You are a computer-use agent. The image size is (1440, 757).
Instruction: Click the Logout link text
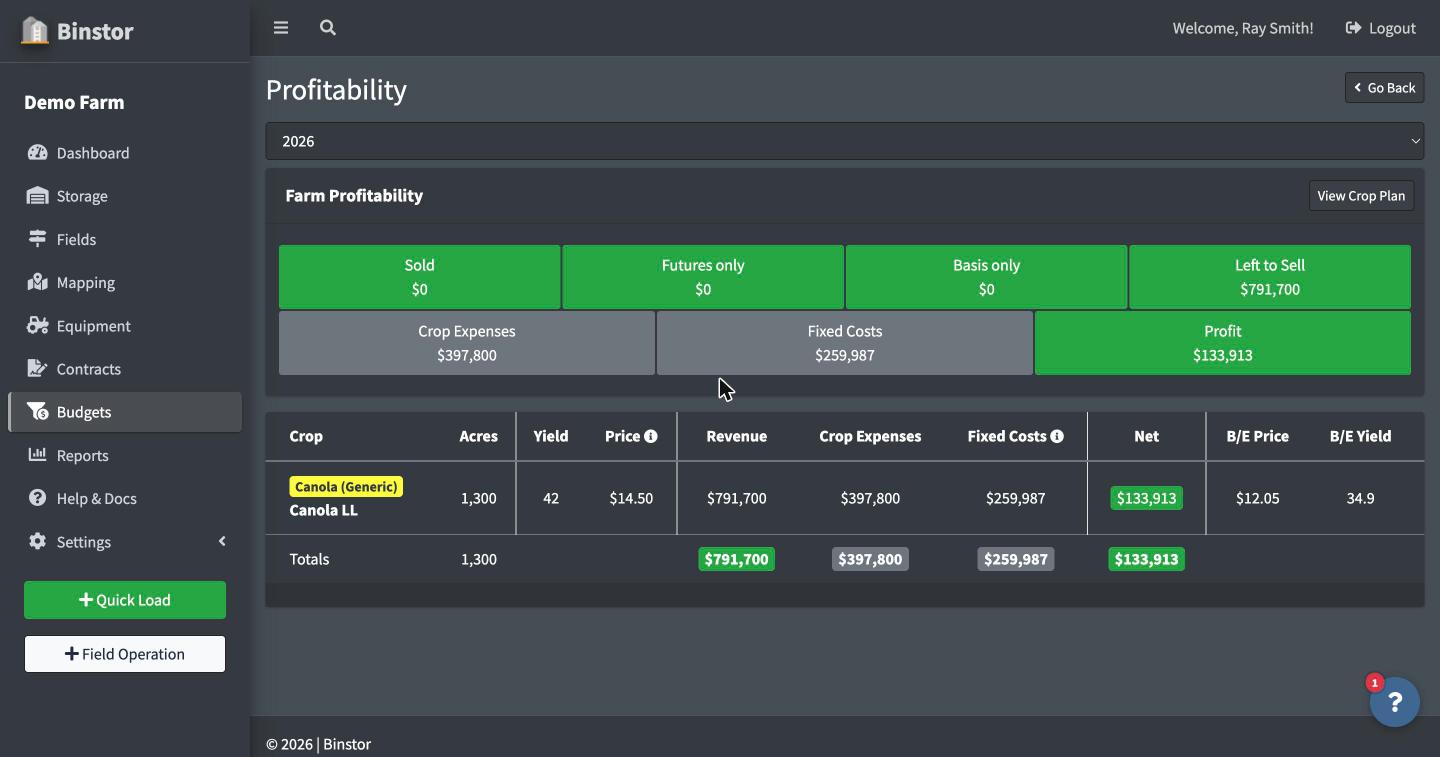pyautogui.click(x=1392, y=28)
